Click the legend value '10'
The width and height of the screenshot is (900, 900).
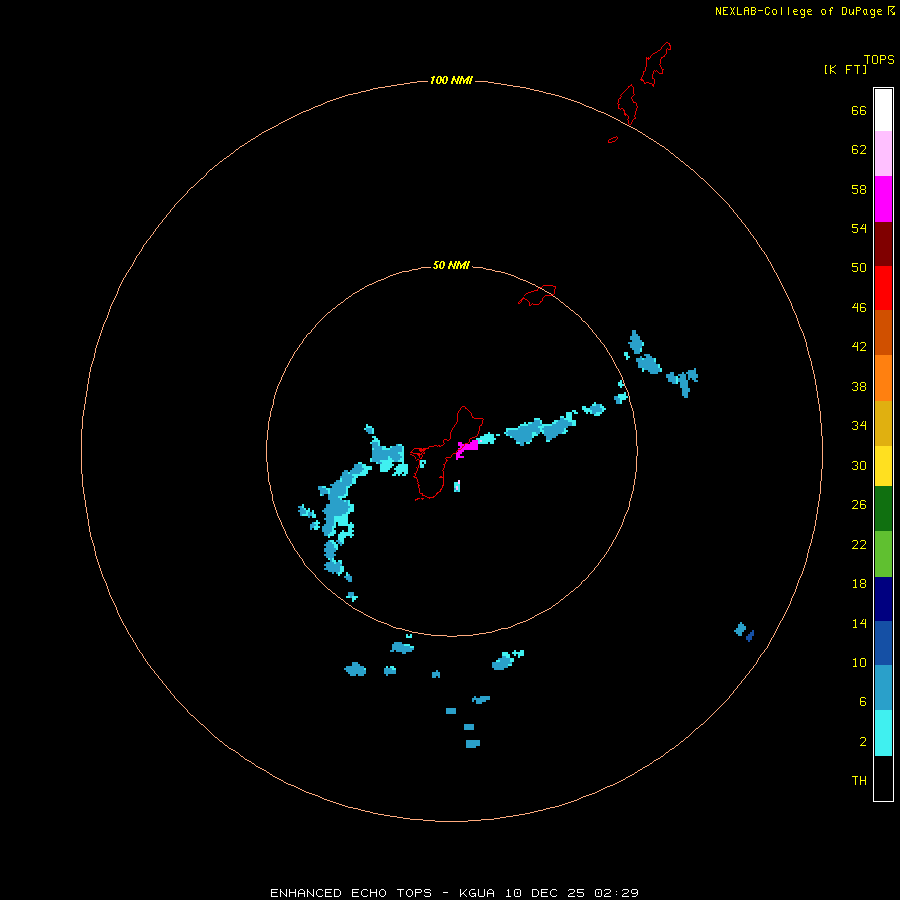(x=859, y=662)
